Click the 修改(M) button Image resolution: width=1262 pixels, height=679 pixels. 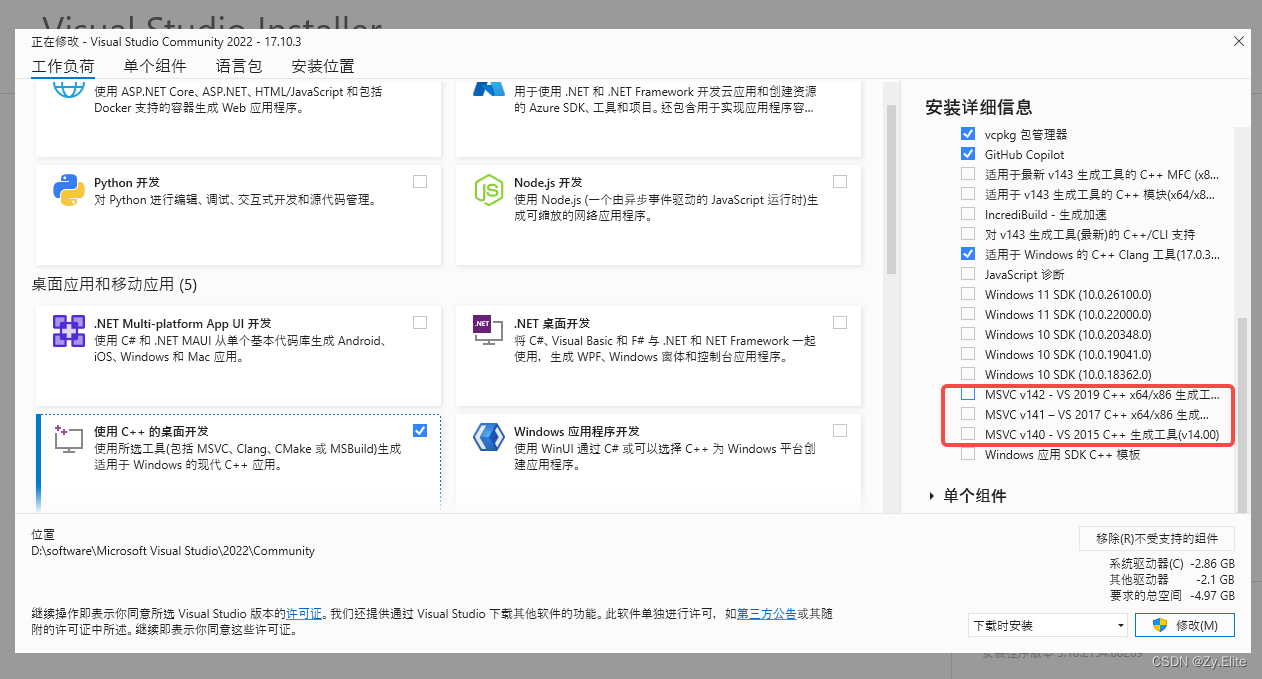pyautogui.click(x=1185, y=625)
